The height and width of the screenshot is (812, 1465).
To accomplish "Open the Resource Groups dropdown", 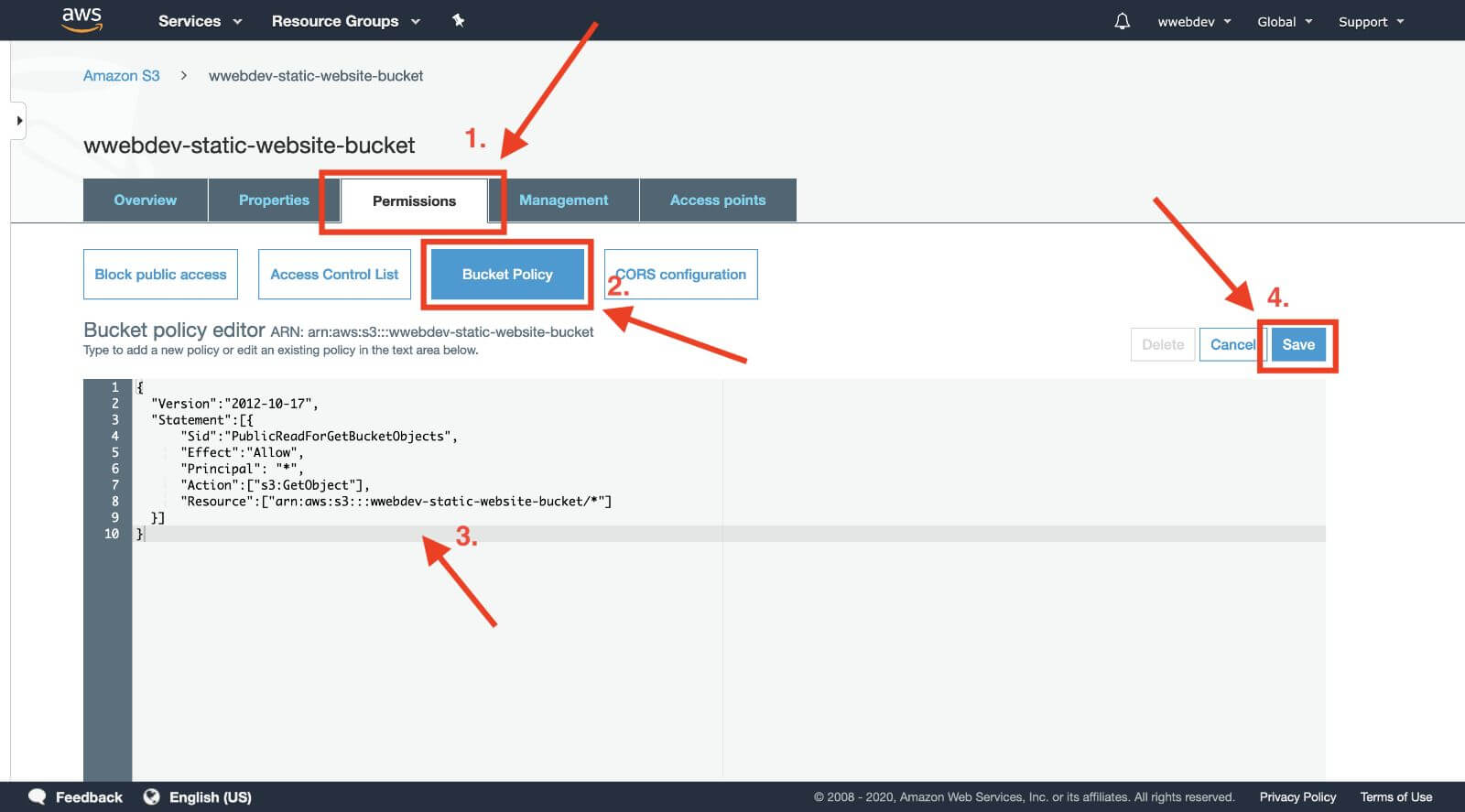I will pos(345,21).
